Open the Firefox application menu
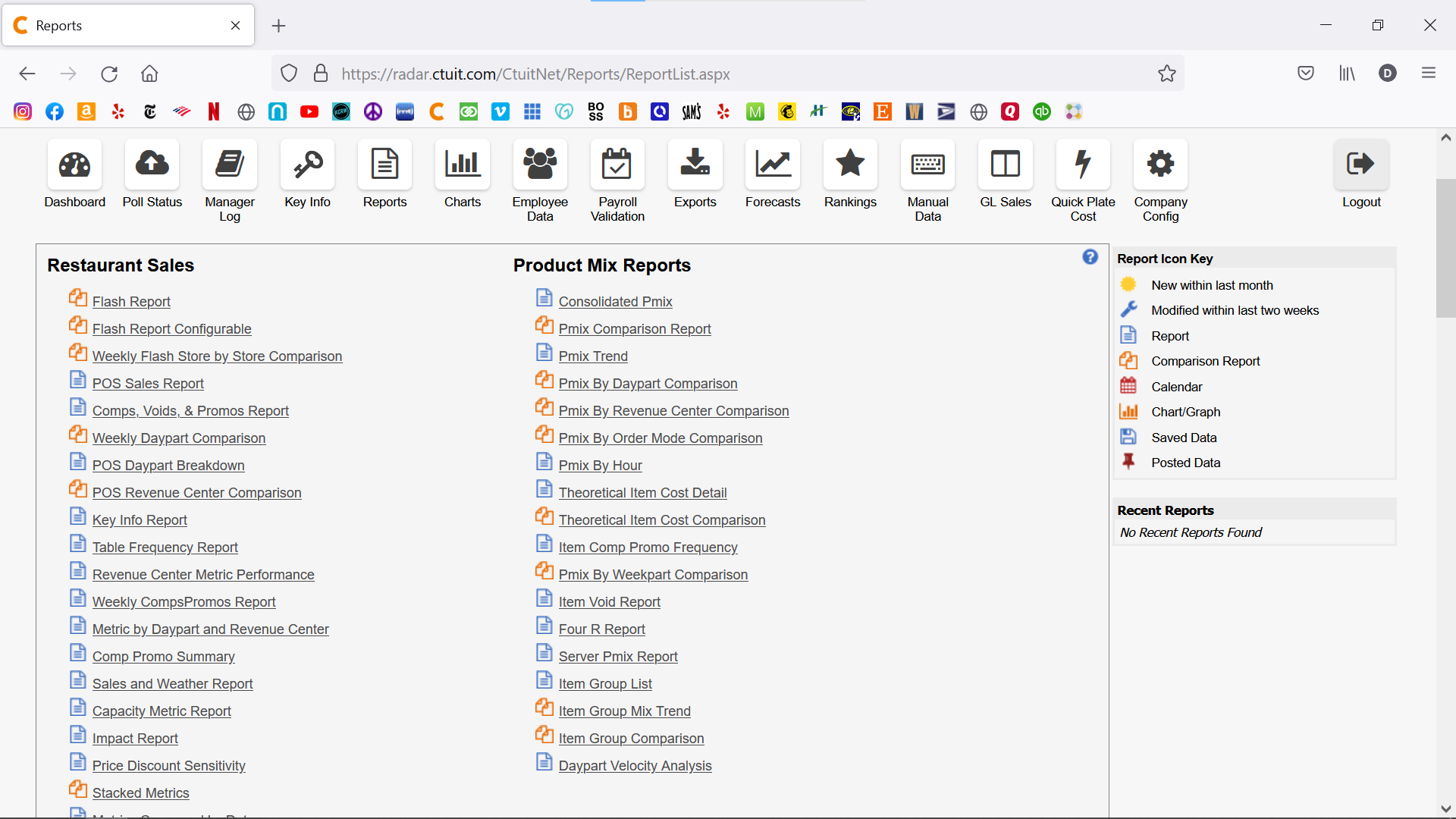 [1429, 74]
